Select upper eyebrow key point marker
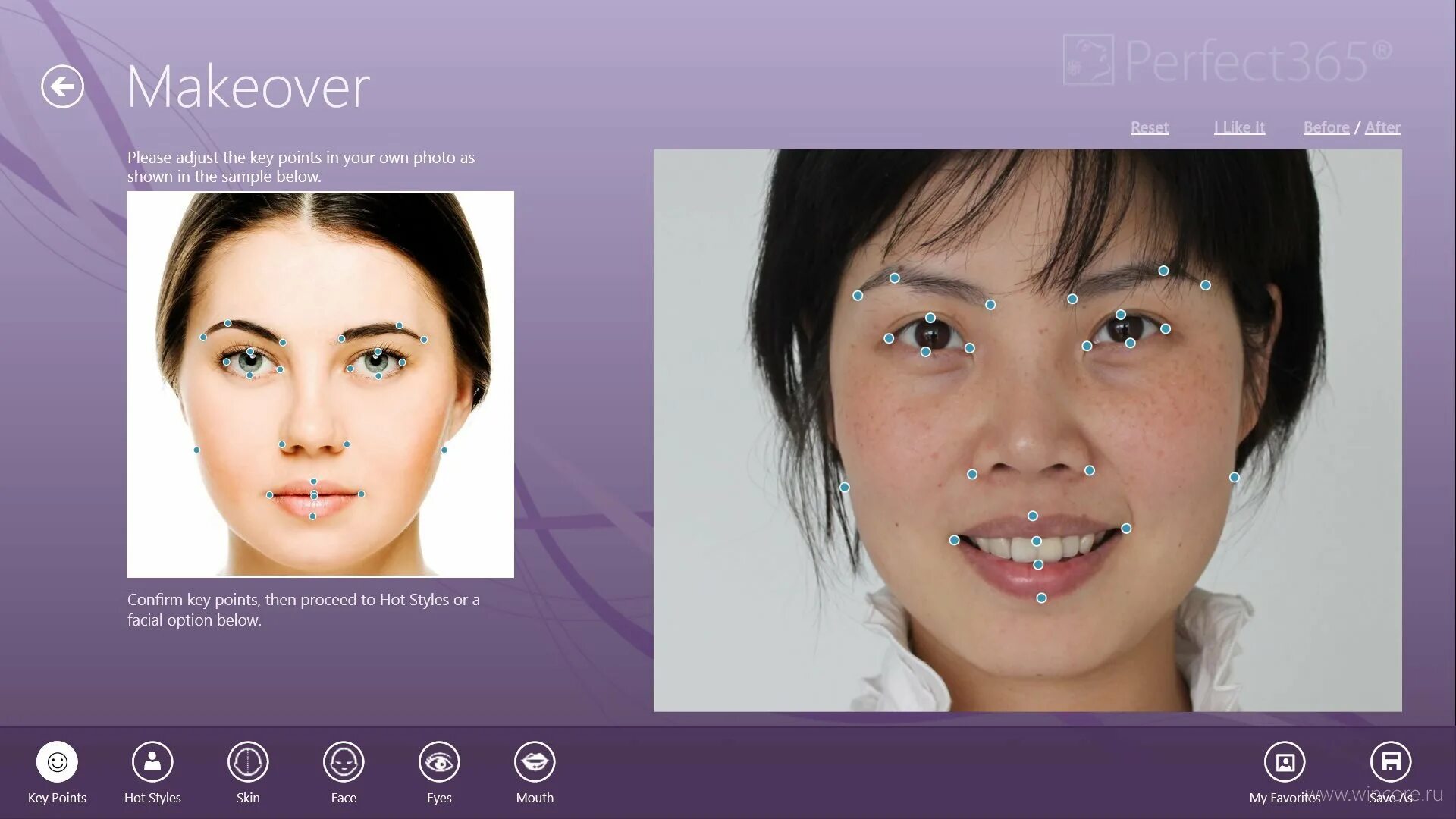 pos(894,278)
